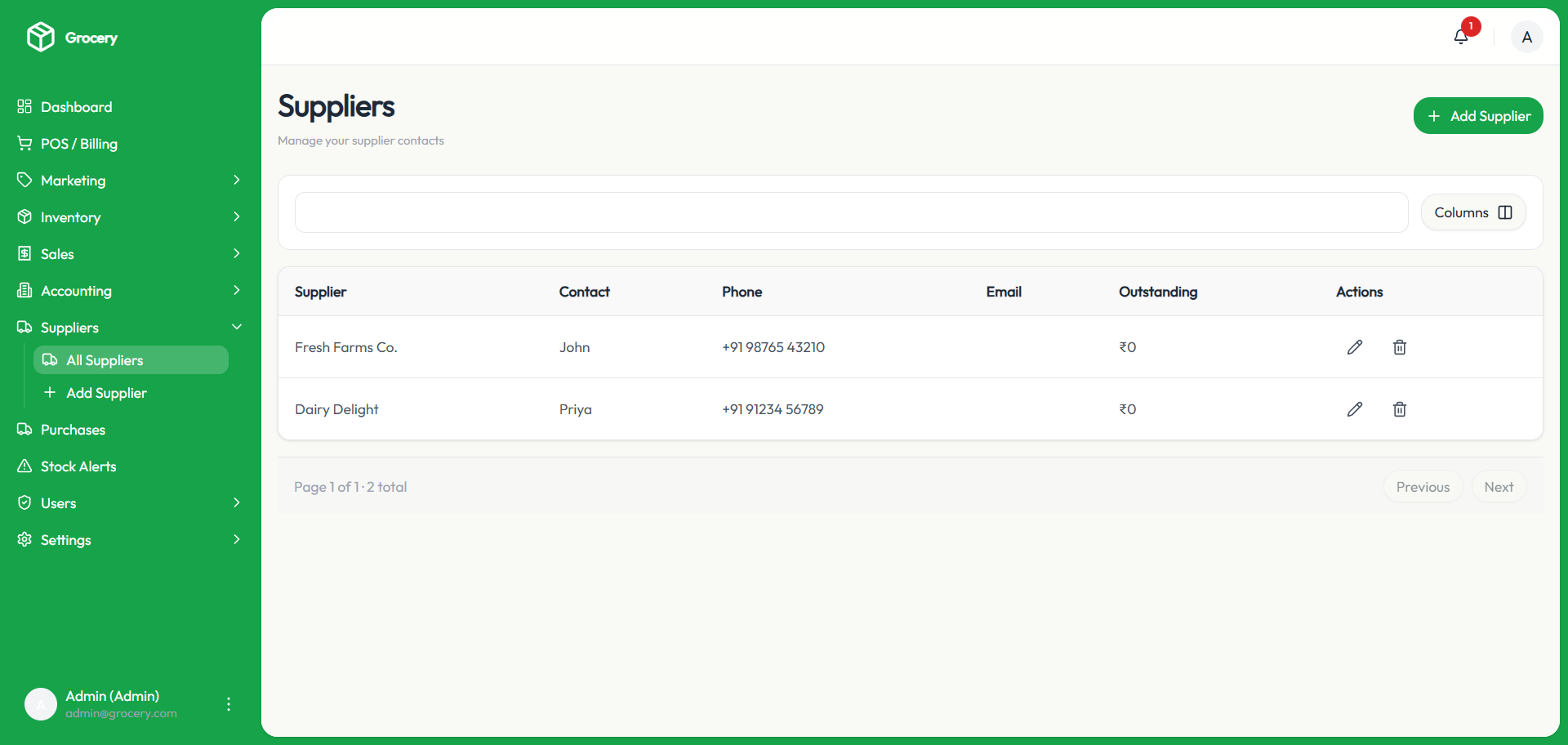Click the notification bell icon
This screenshot has width=1568, height=745.
tap(1461, 37)
